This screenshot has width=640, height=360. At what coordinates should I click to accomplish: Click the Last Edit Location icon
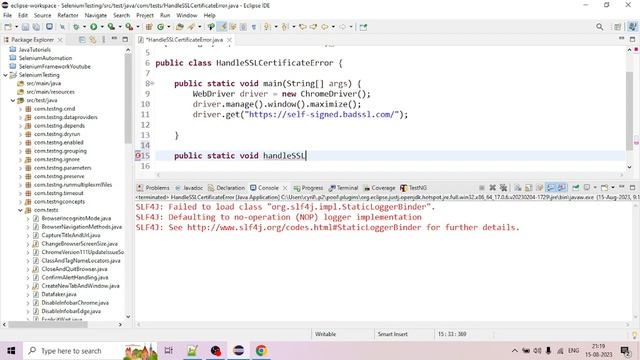tap(303, 27)
